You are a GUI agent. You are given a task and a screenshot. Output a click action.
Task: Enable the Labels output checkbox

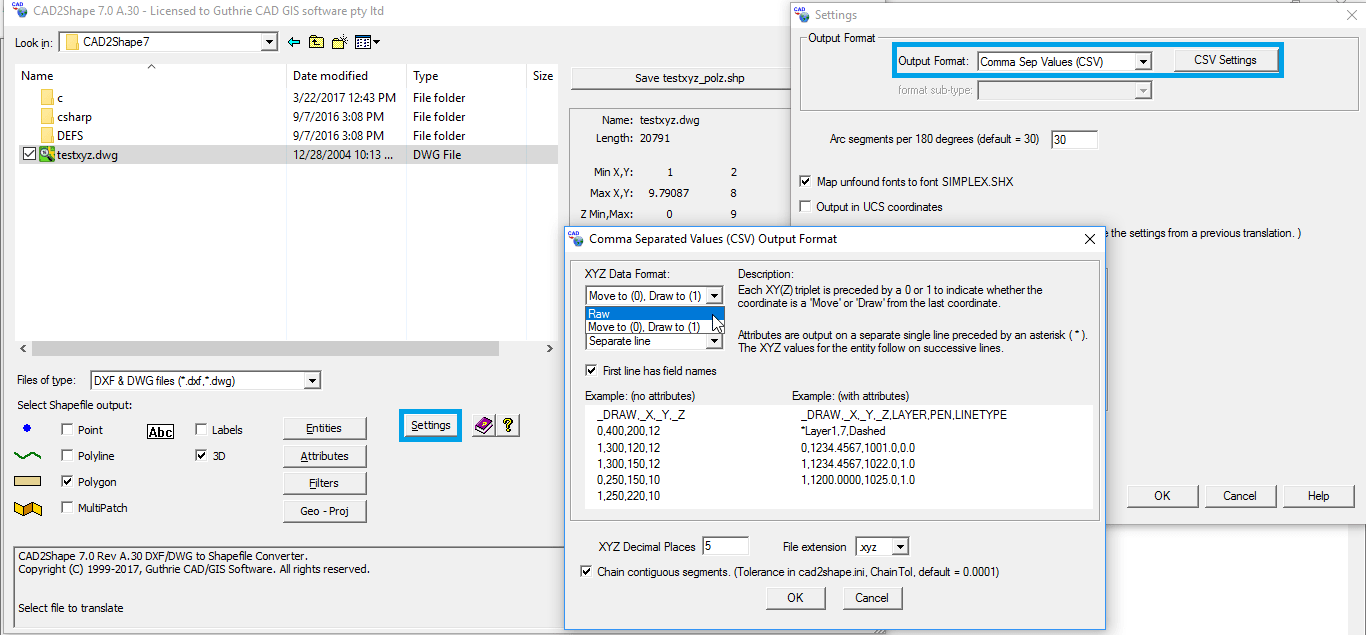click(x=201, y=430)
